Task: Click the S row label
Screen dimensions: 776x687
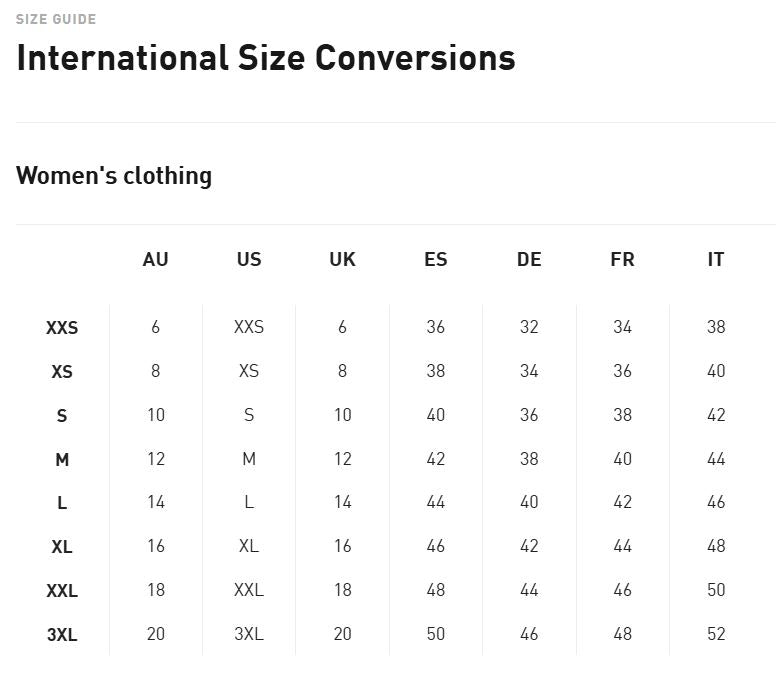Action: (62, 416)
